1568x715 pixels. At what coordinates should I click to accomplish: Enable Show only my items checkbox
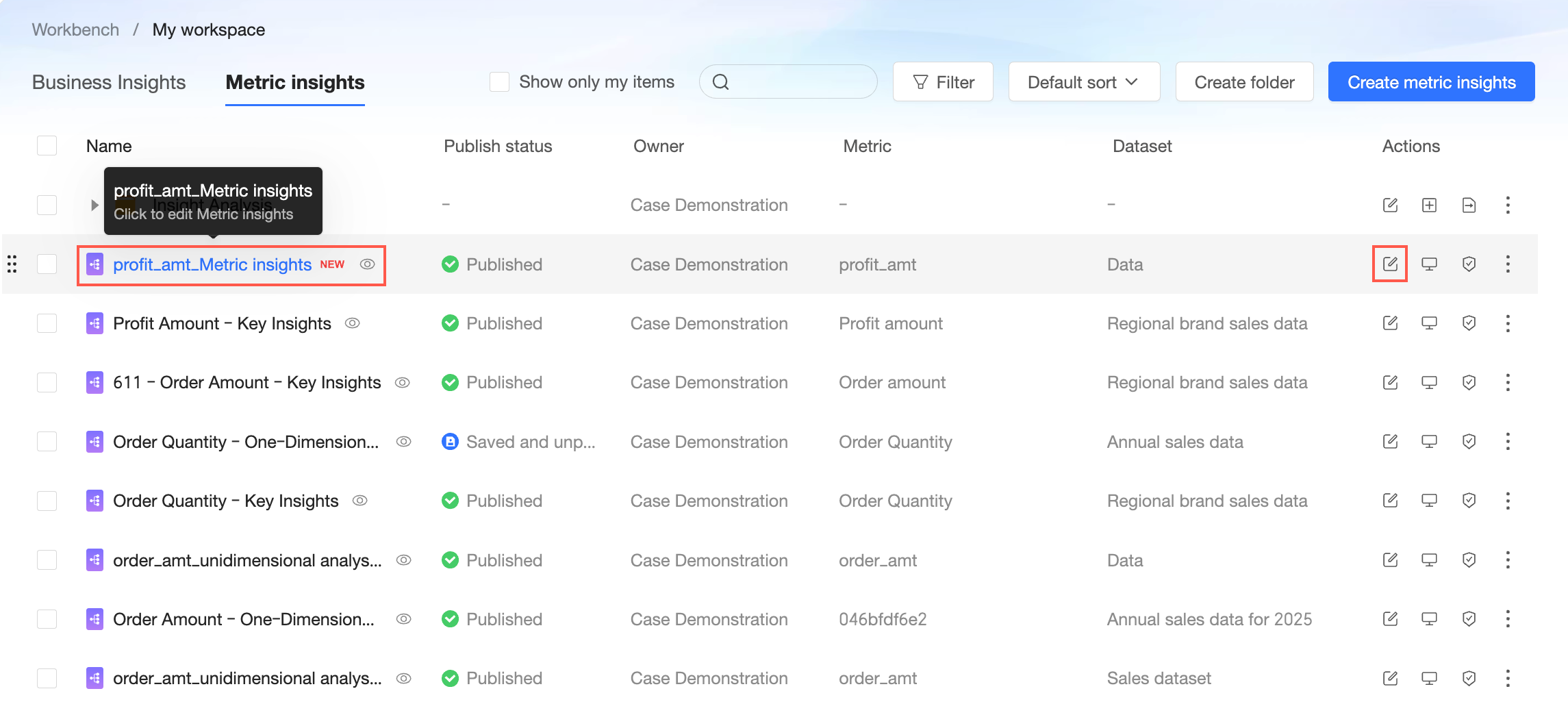pyautogui.click(x=499, y=82)
